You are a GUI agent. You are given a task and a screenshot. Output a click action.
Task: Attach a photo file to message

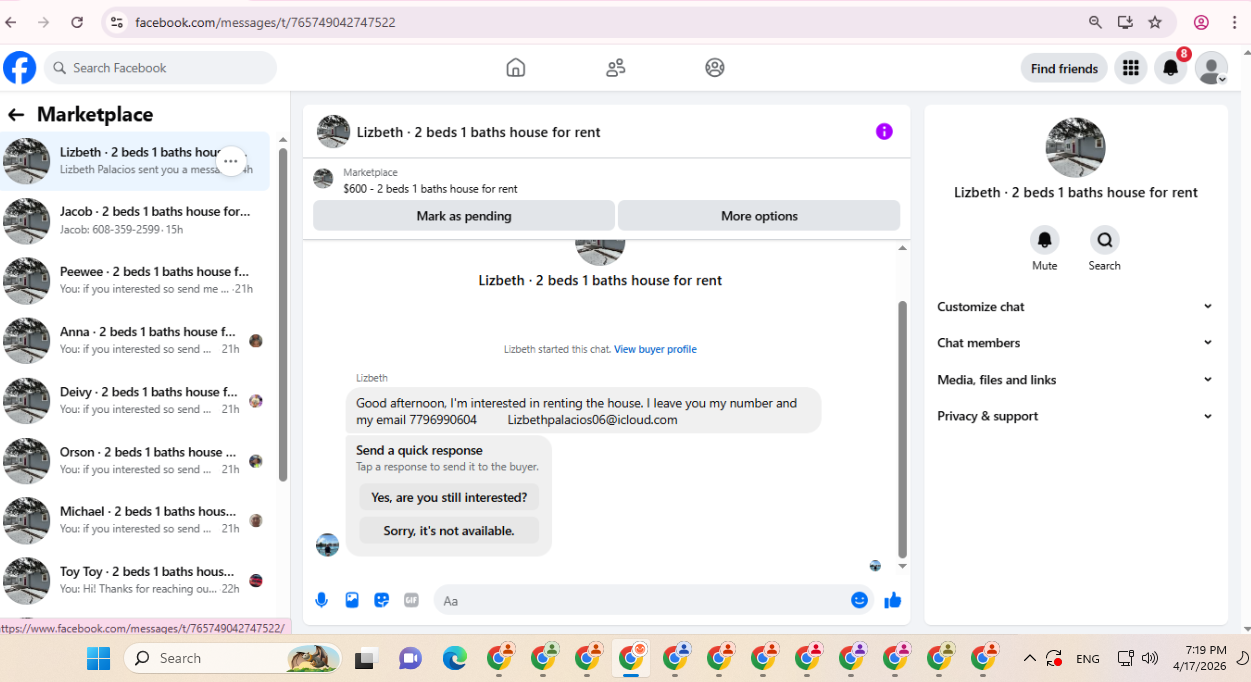352,600
